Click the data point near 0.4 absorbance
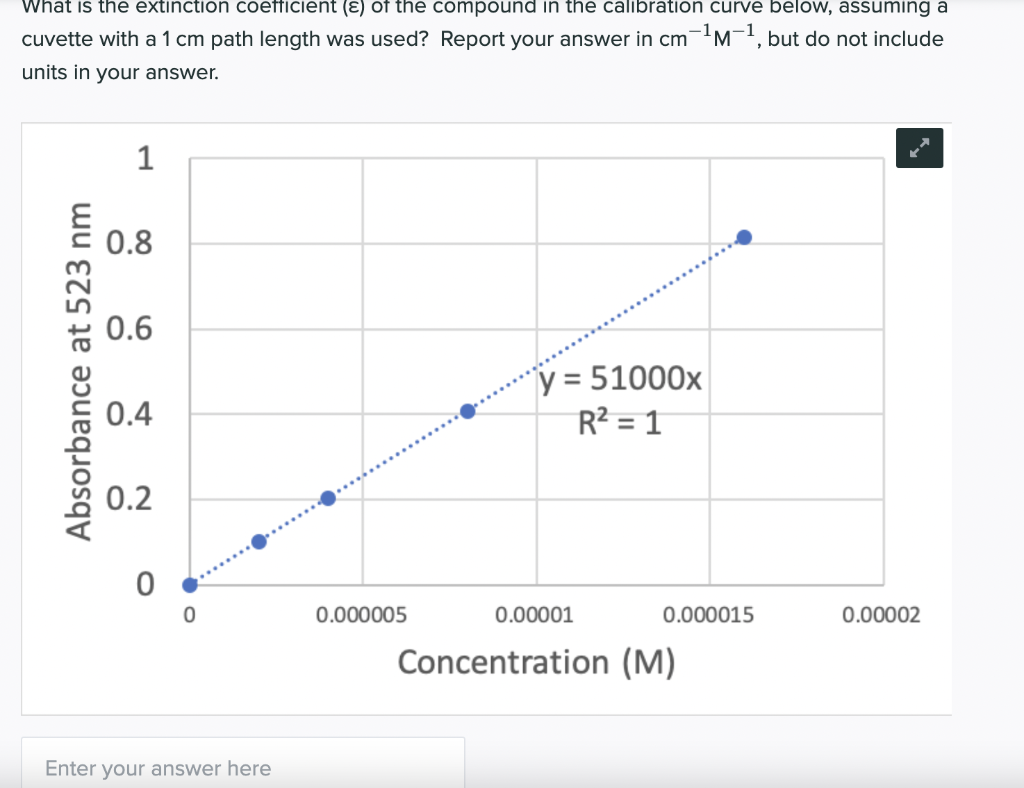 click(x=466, y=409)
